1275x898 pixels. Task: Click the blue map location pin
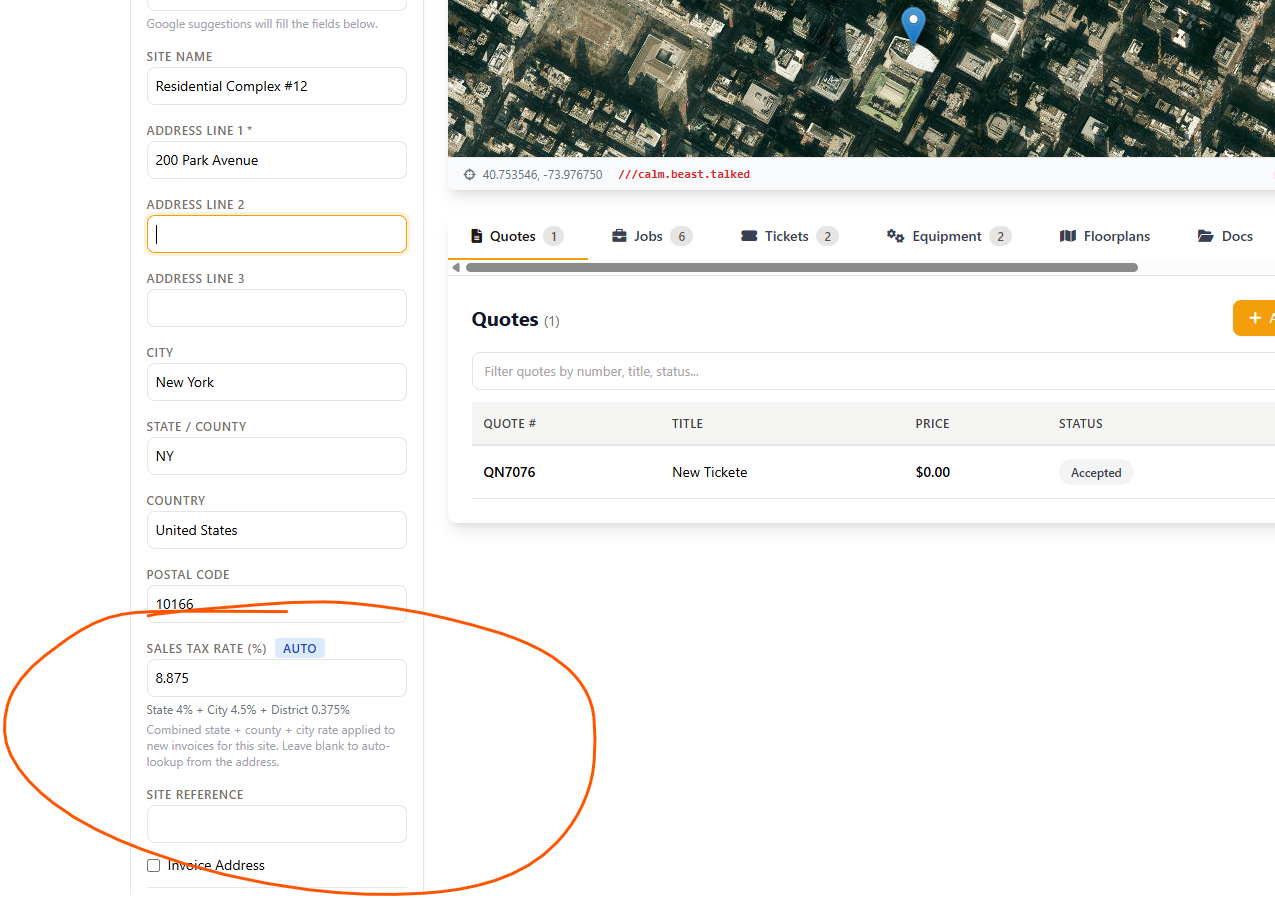point(913,24)
